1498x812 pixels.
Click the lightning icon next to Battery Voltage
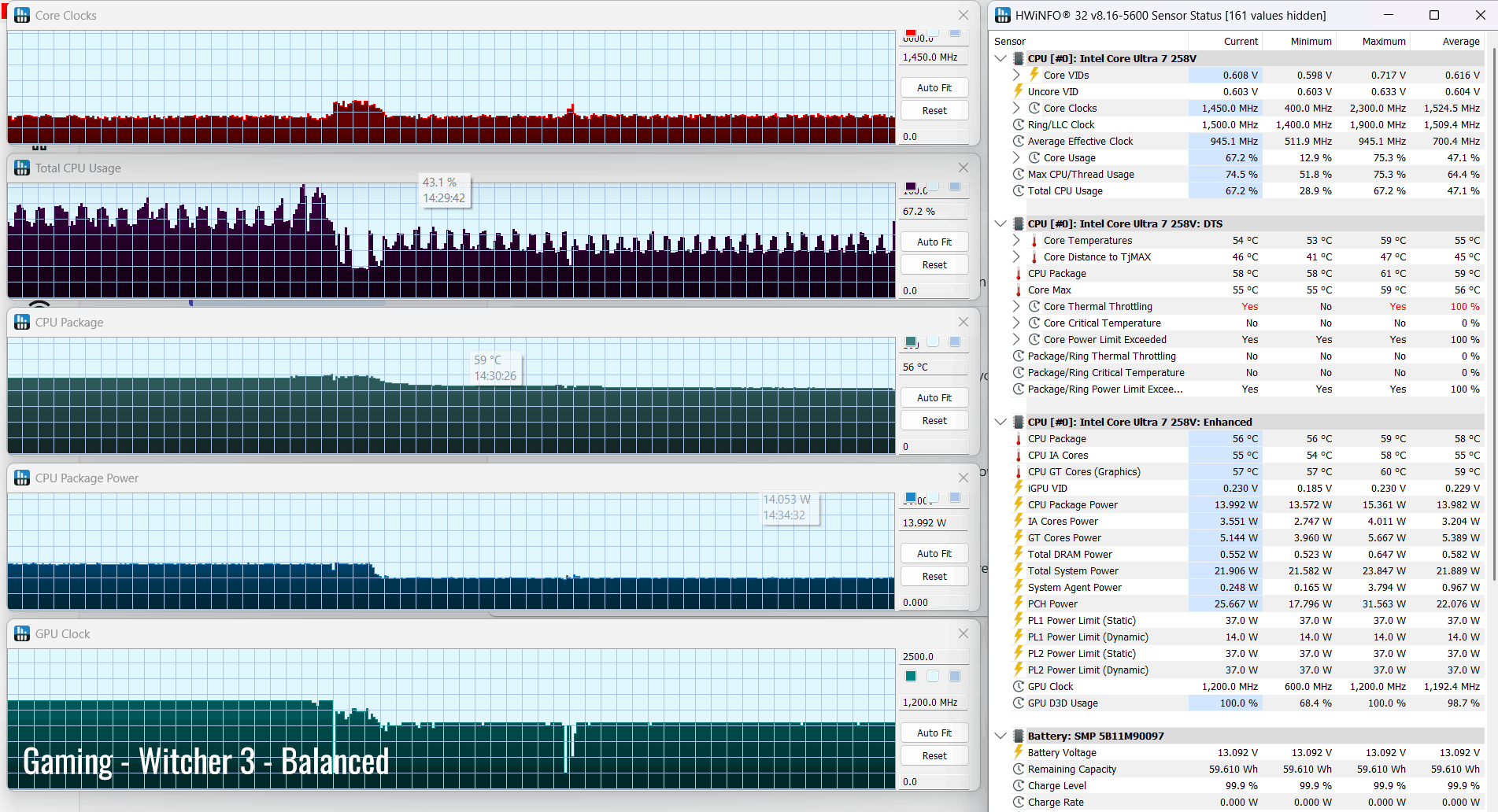coord(1018,752)
